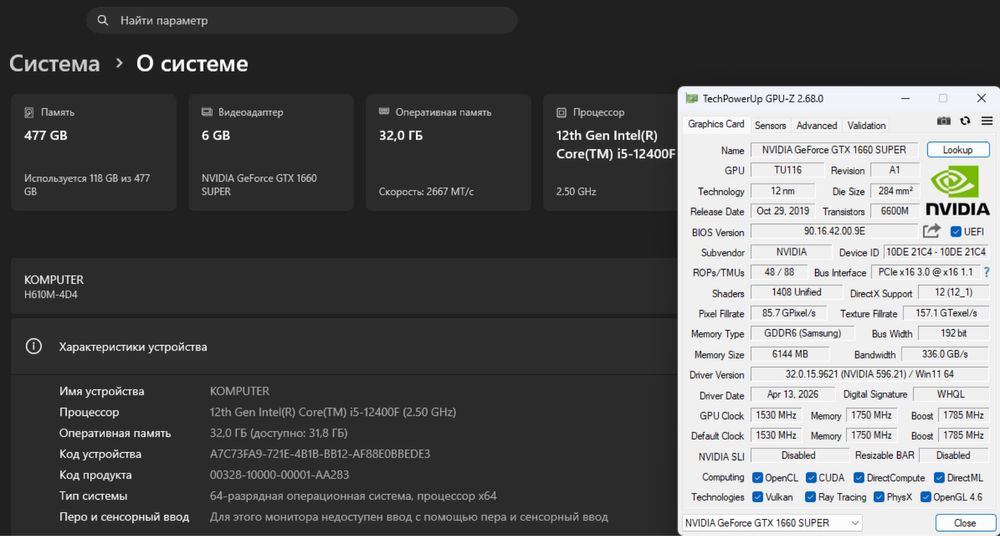
Task: Toggle the Vulkan checkbox
Action: (x=758, y=496)
